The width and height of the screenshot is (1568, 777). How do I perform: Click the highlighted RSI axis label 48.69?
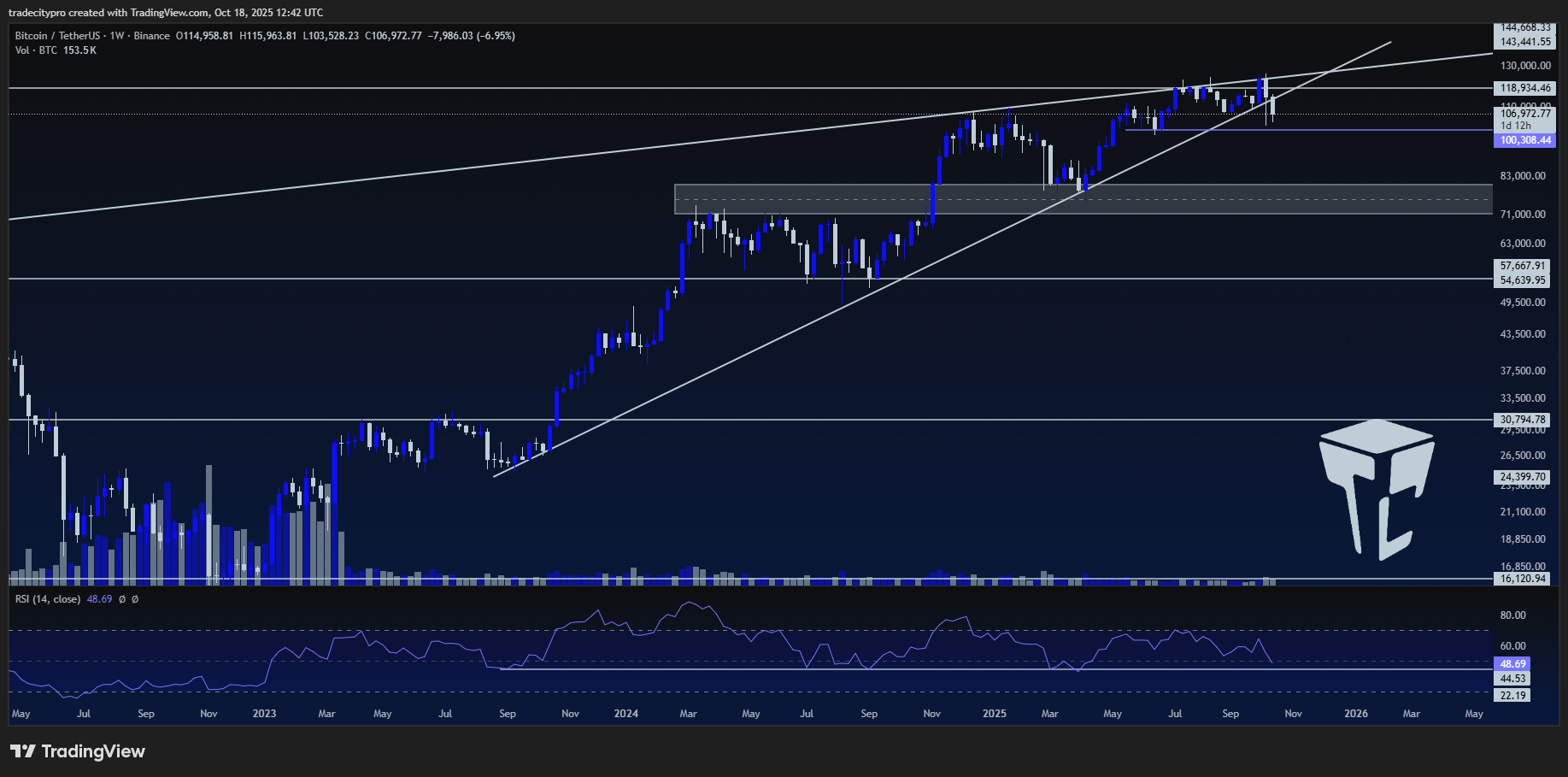point(1512,664)
